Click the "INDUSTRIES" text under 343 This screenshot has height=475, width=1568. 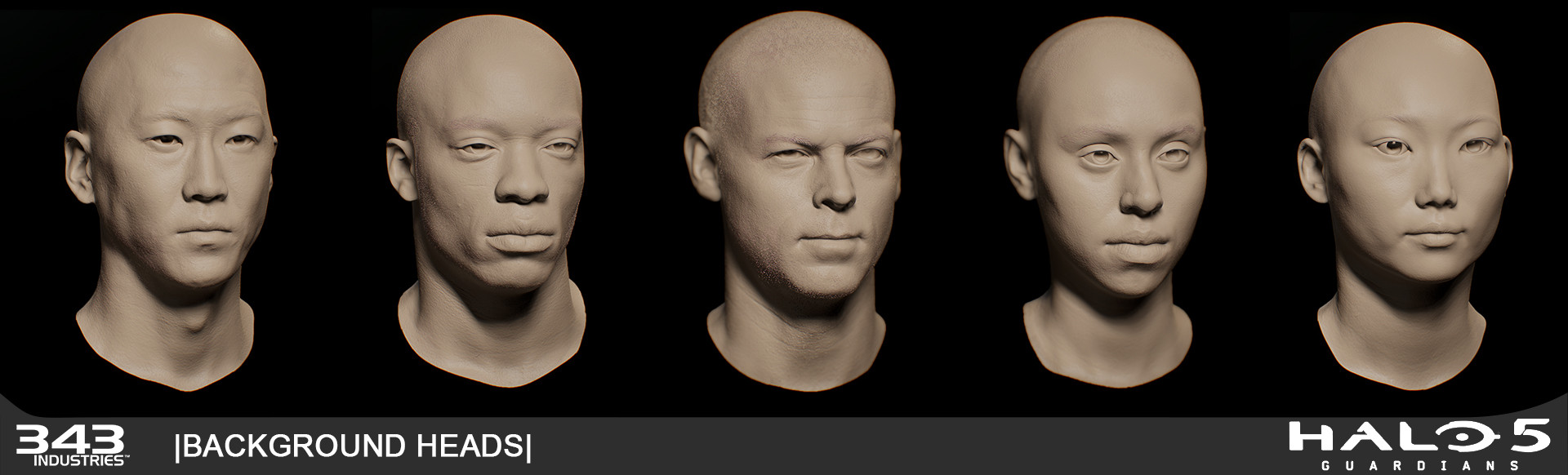pyautogui.click(x=79, y=461)
